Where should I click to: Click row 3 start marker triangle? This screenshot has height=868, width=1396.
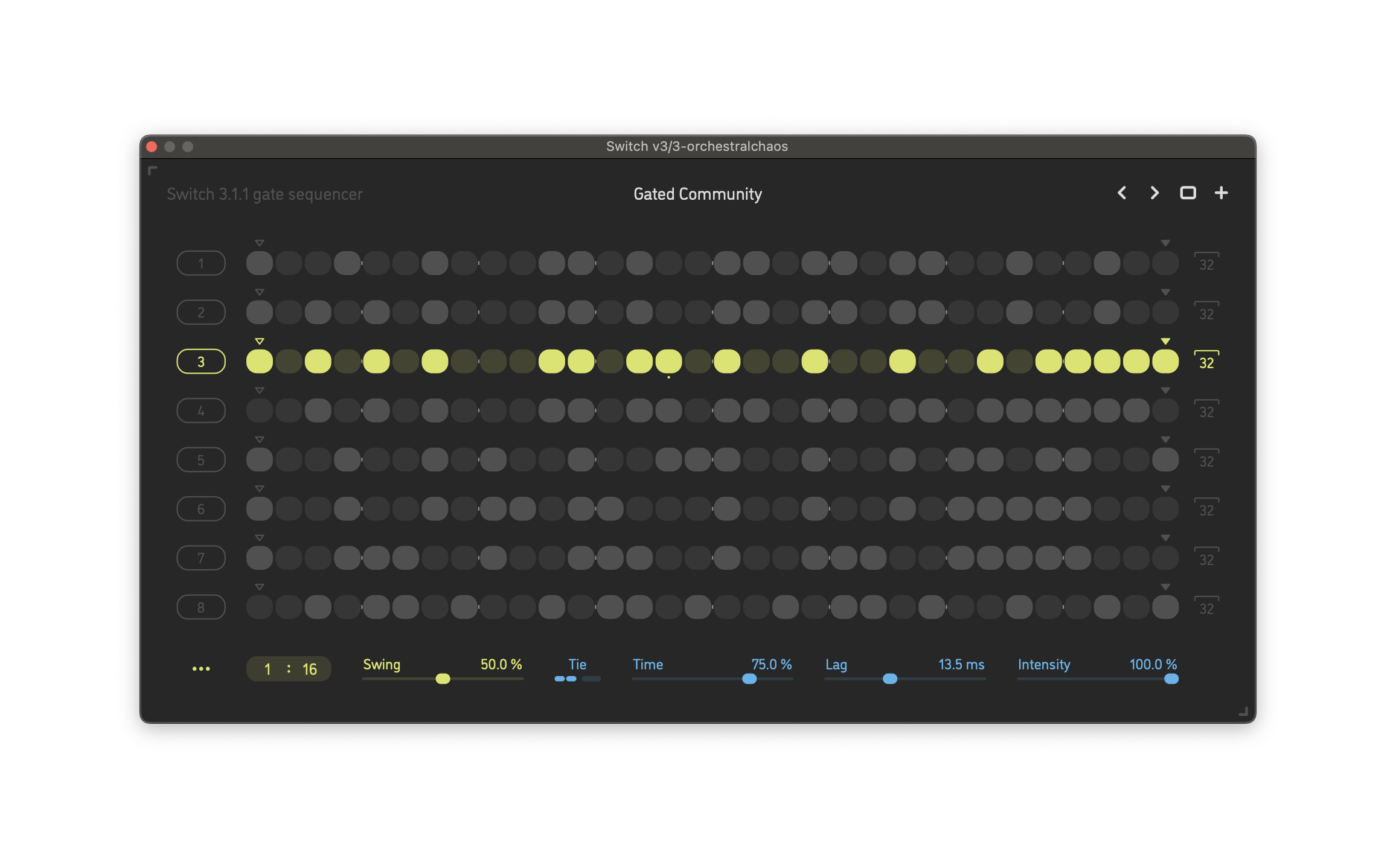[x=260, y=341]
